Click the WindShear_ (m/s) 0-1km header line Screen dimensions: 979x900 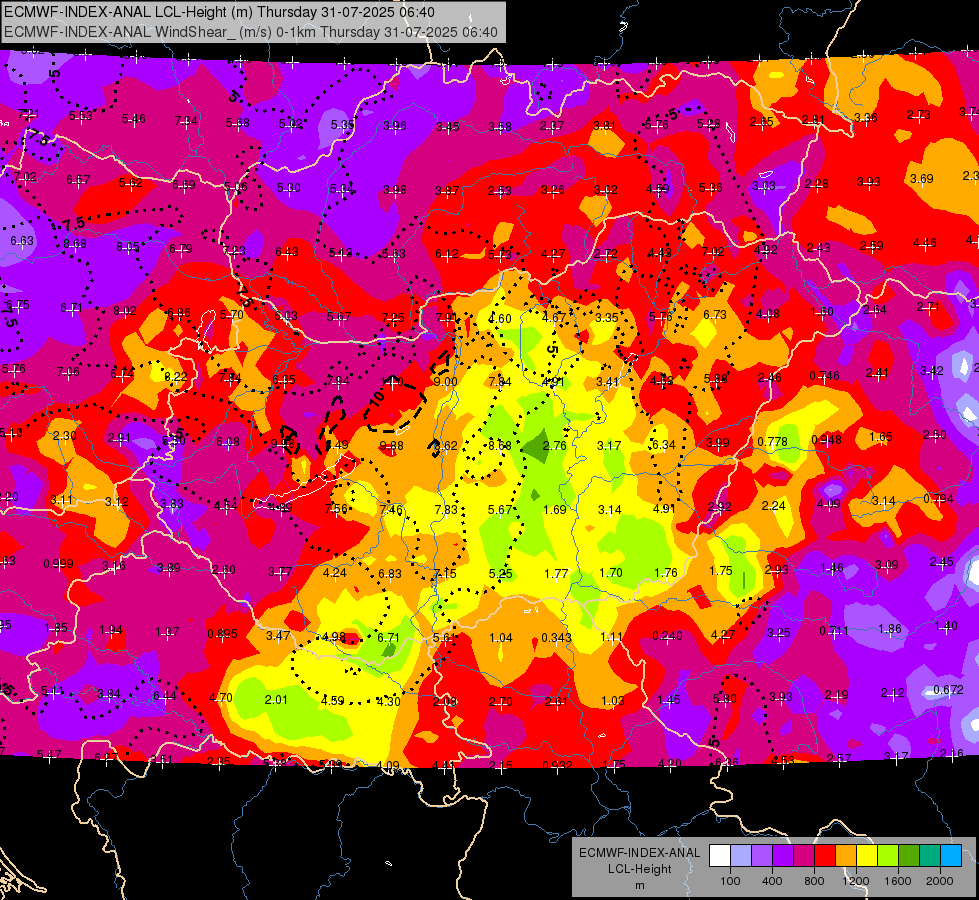click(x=250, y=32)
